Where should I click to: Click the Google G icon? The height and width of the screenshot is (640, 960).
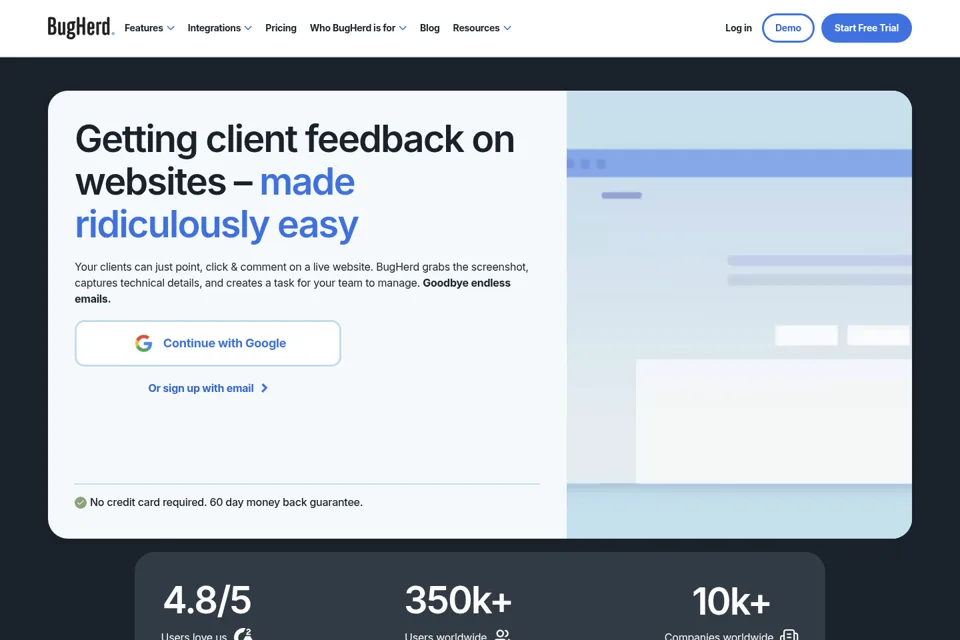pyautogui.click(x=144, y=343)
